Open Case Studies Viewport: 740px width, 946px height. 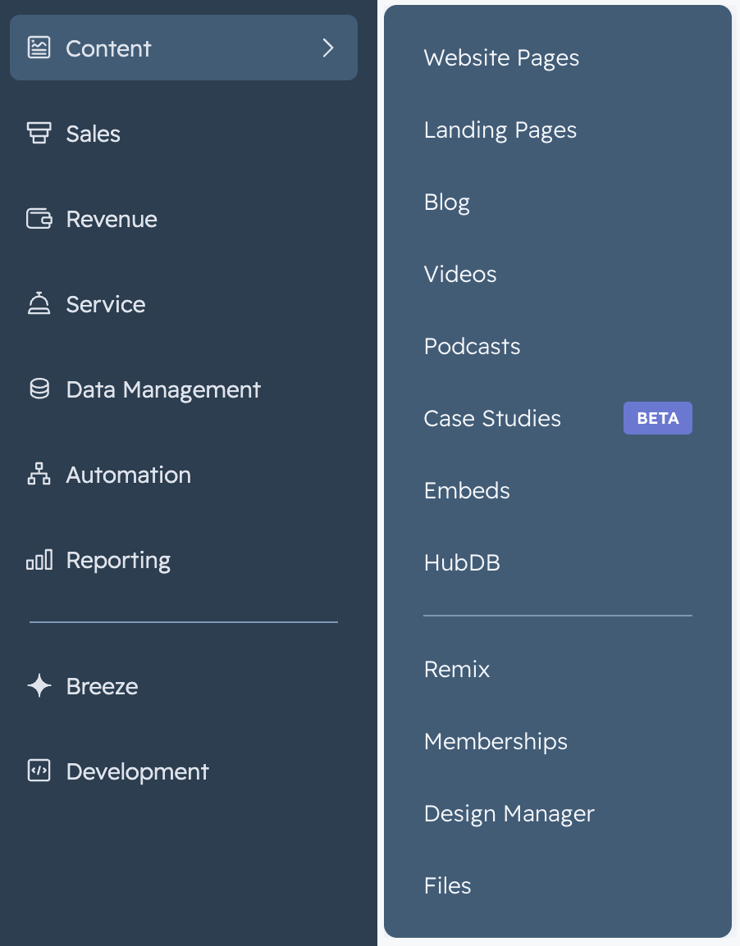coord(492,418)
